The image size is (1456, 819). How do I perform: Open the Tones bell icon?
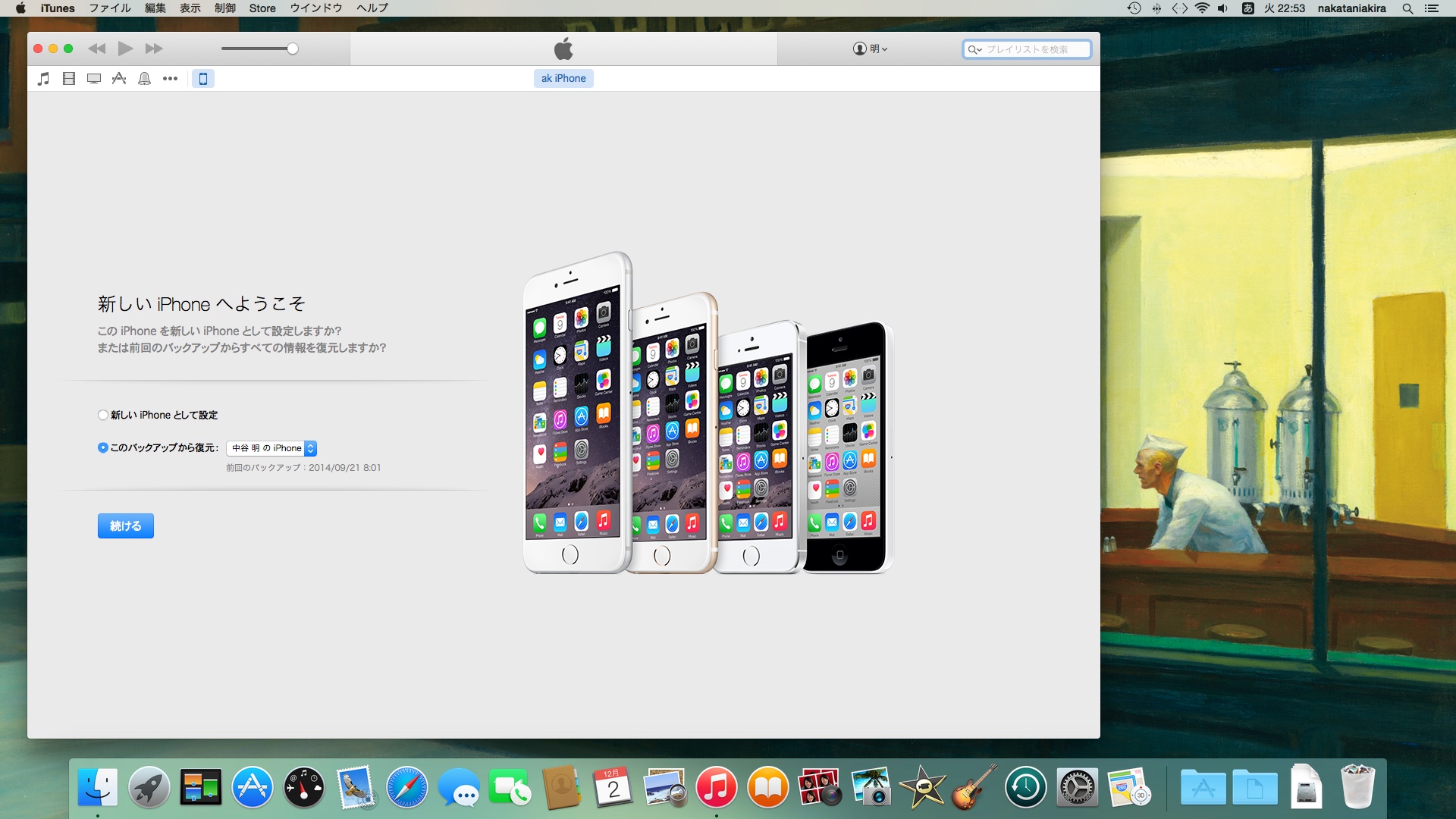[x=144, y=78]
